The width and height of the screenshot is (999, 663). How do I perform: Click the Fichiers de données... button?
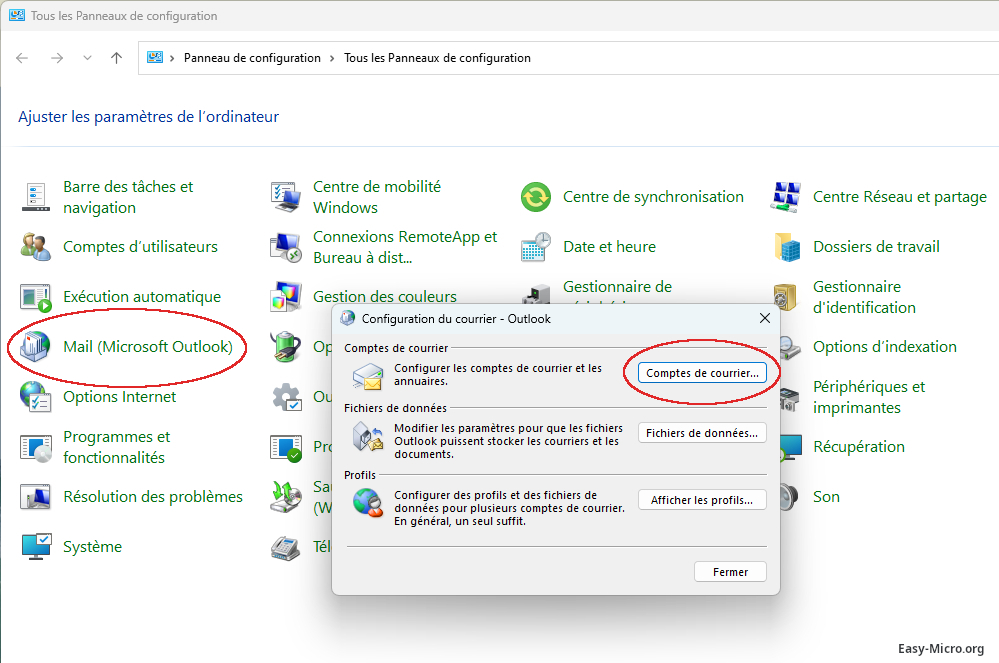tap(702, 433)
